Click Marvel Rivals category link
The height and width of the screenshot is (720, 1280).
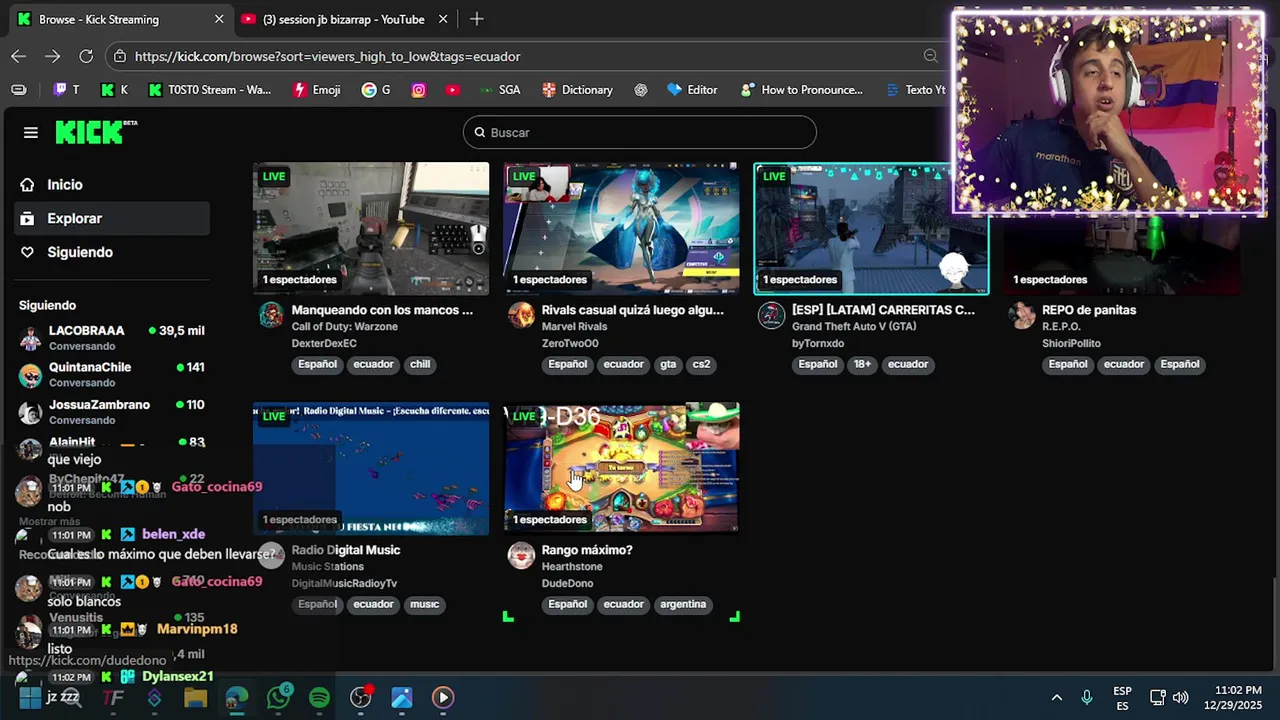(574, 326)
